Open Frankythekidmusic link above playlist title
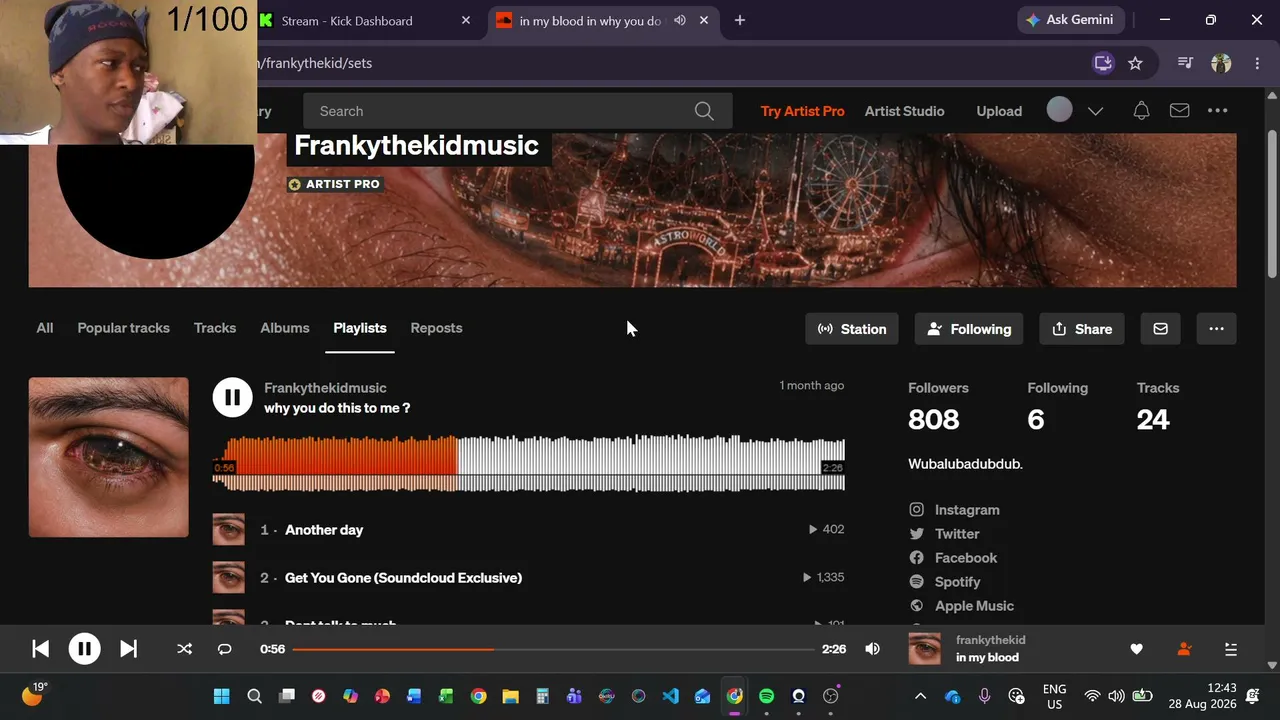This screenshot has height=720, width=1280. pos(325,388)
